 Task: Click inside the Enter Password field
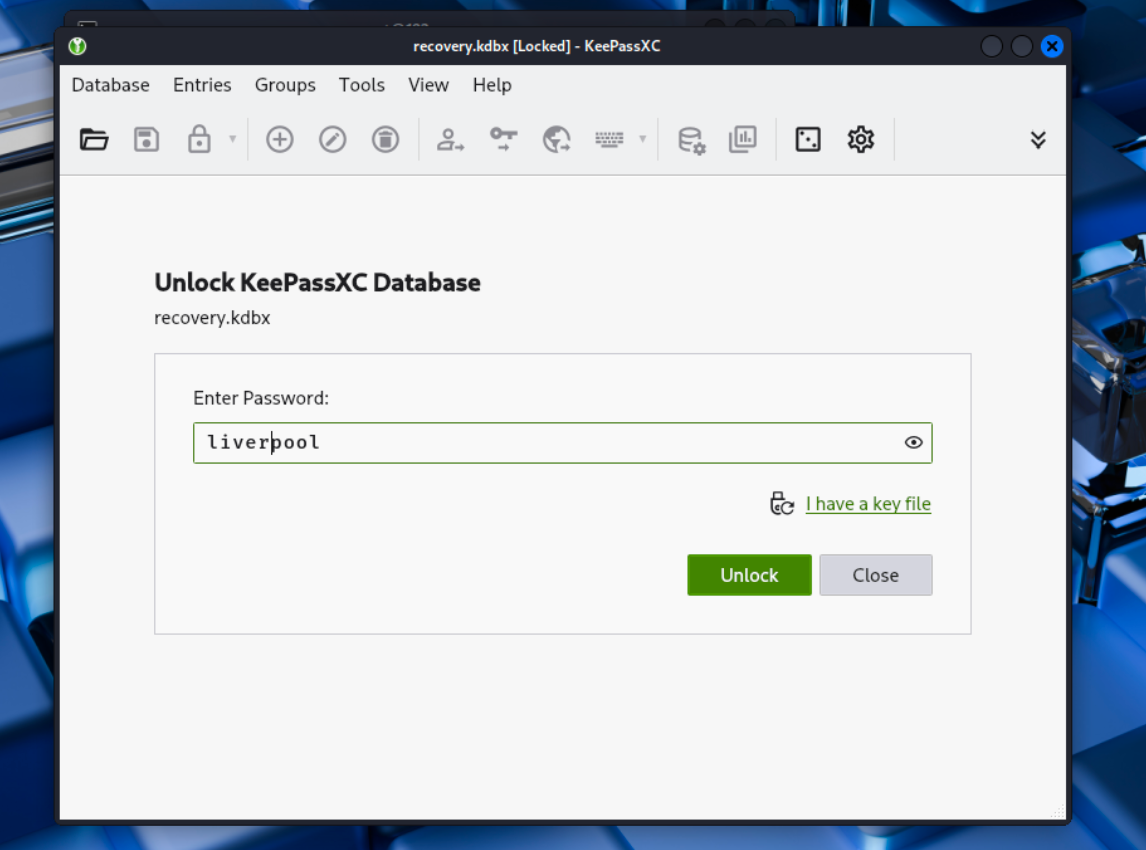pyautogui.click(x=562, y=443)
